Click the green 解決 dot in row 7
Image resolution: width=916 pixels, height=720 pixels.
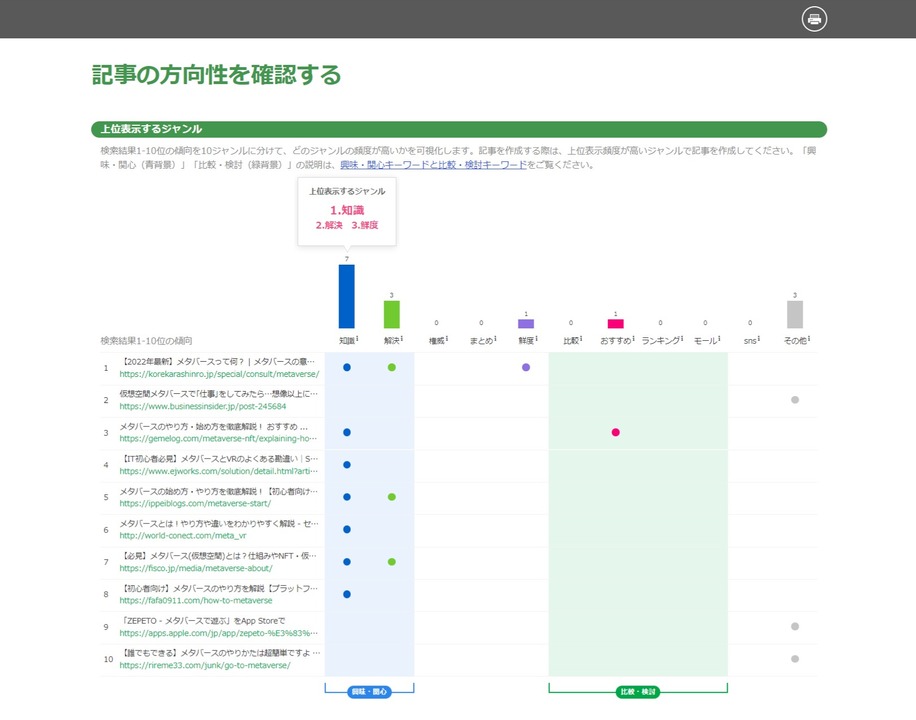(391, 562)
